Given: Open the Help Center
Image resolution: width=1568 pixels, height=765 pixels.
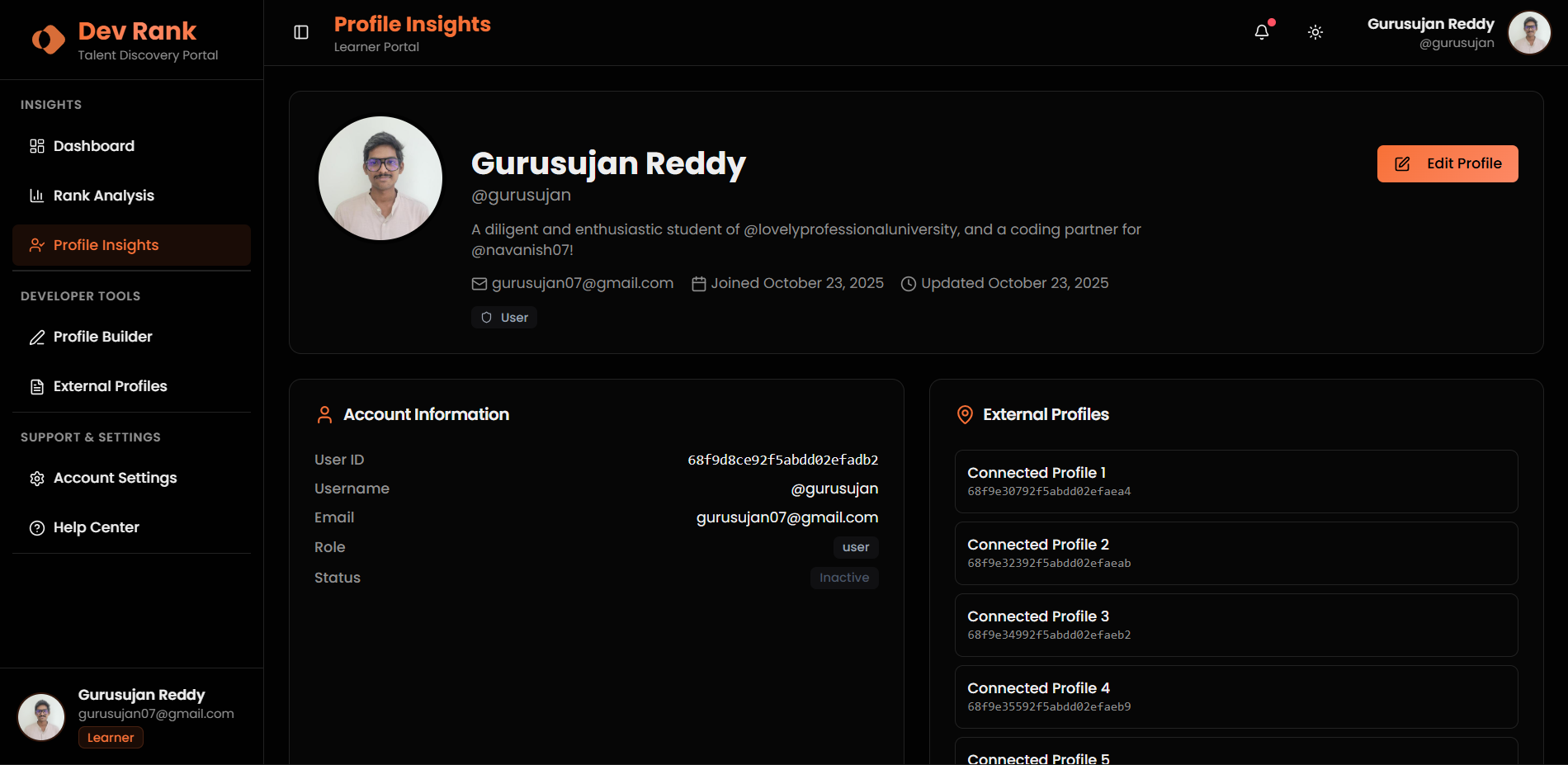Looking at the screenshot, I should (131, 527).
